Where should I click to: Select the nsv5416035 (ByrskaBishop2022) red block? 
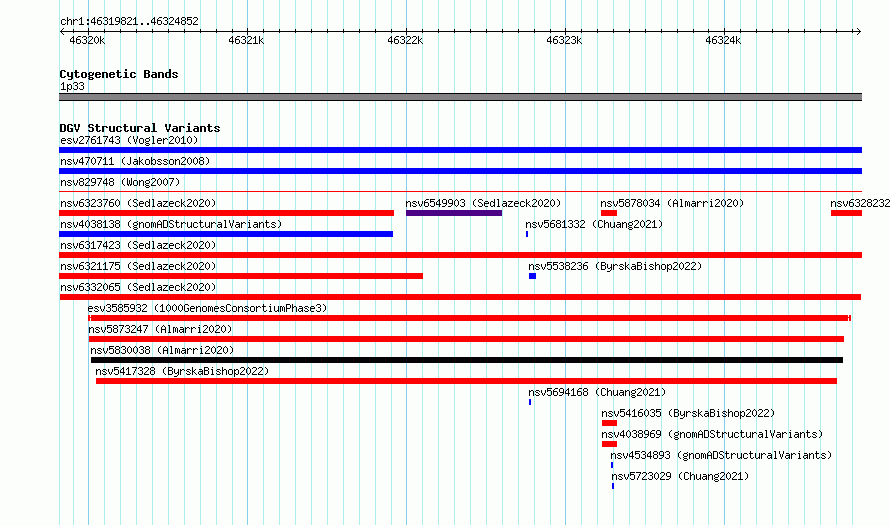tap(610, 423)
